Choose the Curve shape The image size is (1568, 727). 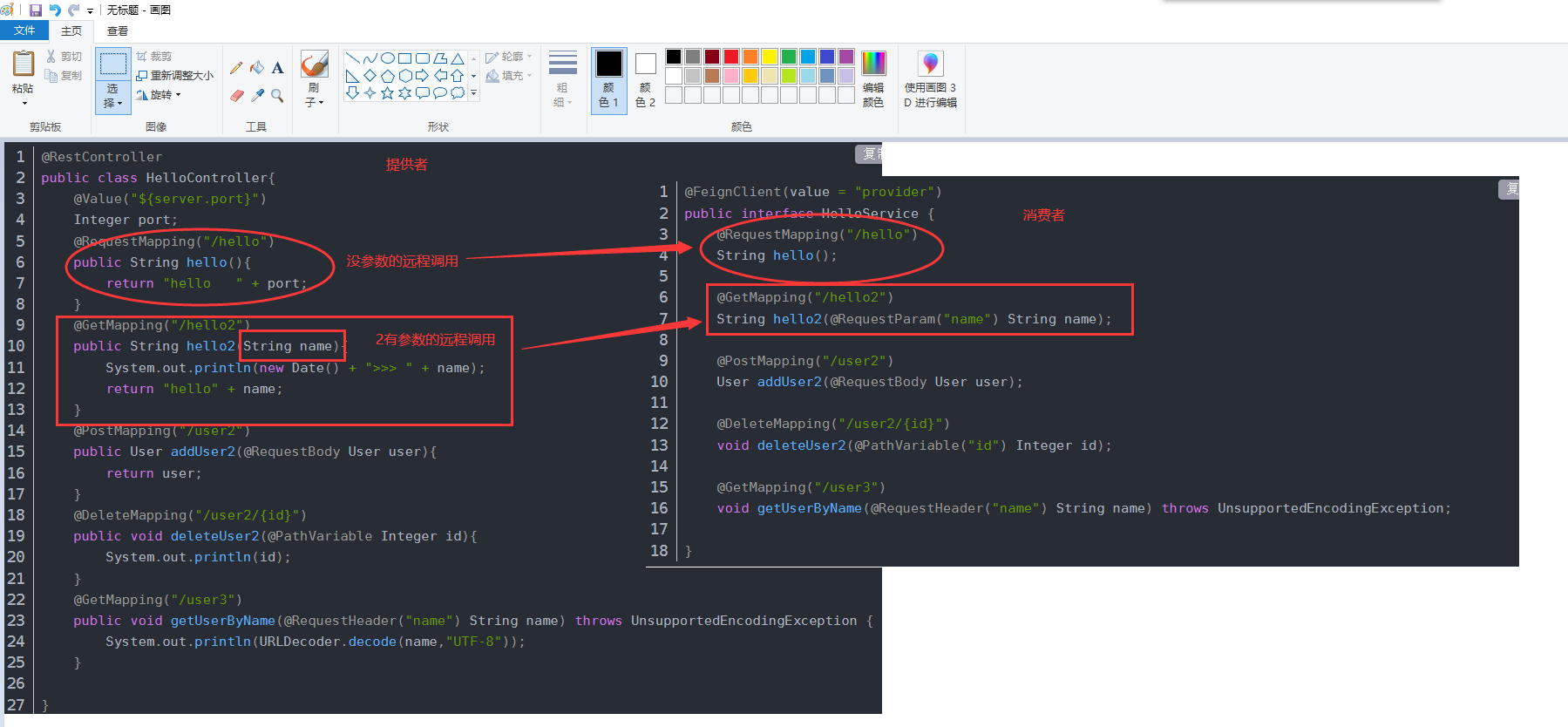(370, 58)
